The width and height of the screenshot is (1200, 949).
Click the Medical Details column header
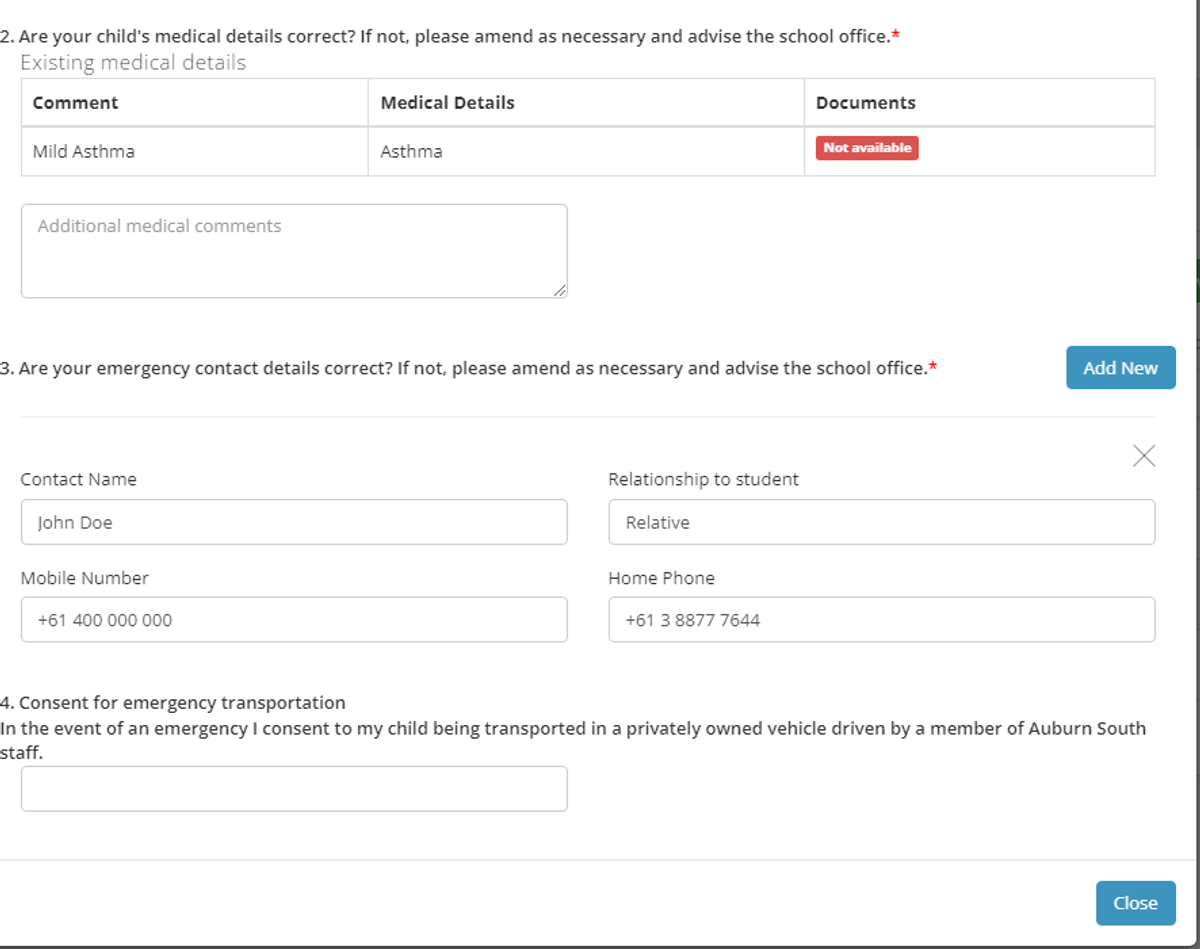(x=586, y=103)
